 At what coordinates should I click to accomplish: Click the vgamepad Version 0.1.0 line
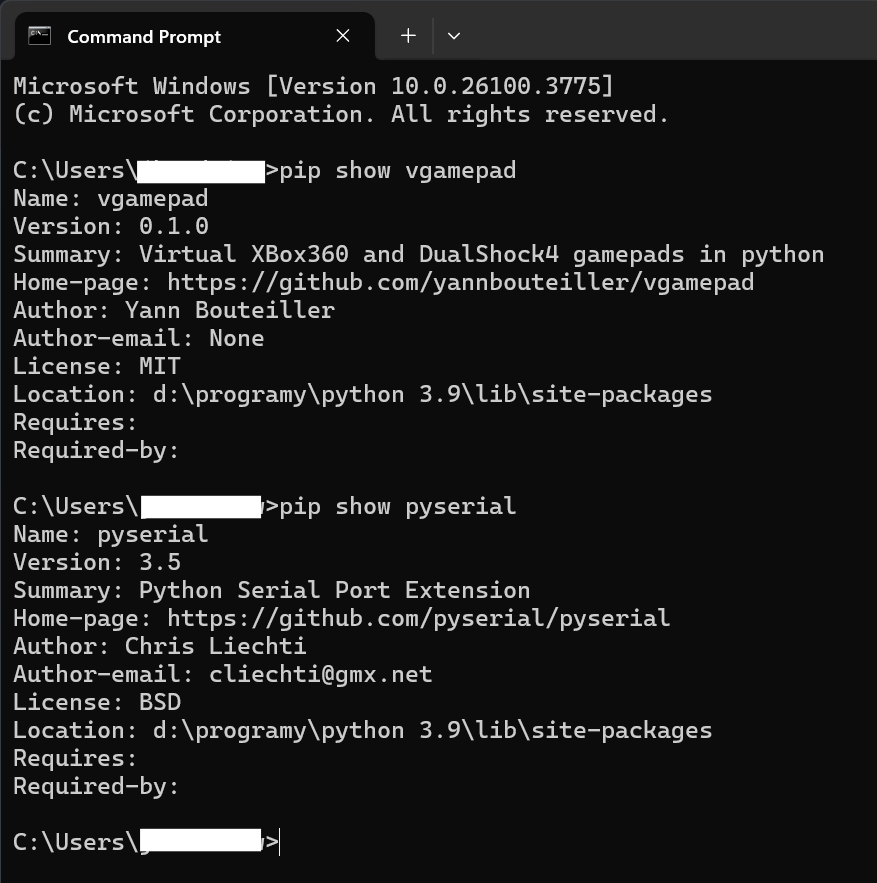111,226
